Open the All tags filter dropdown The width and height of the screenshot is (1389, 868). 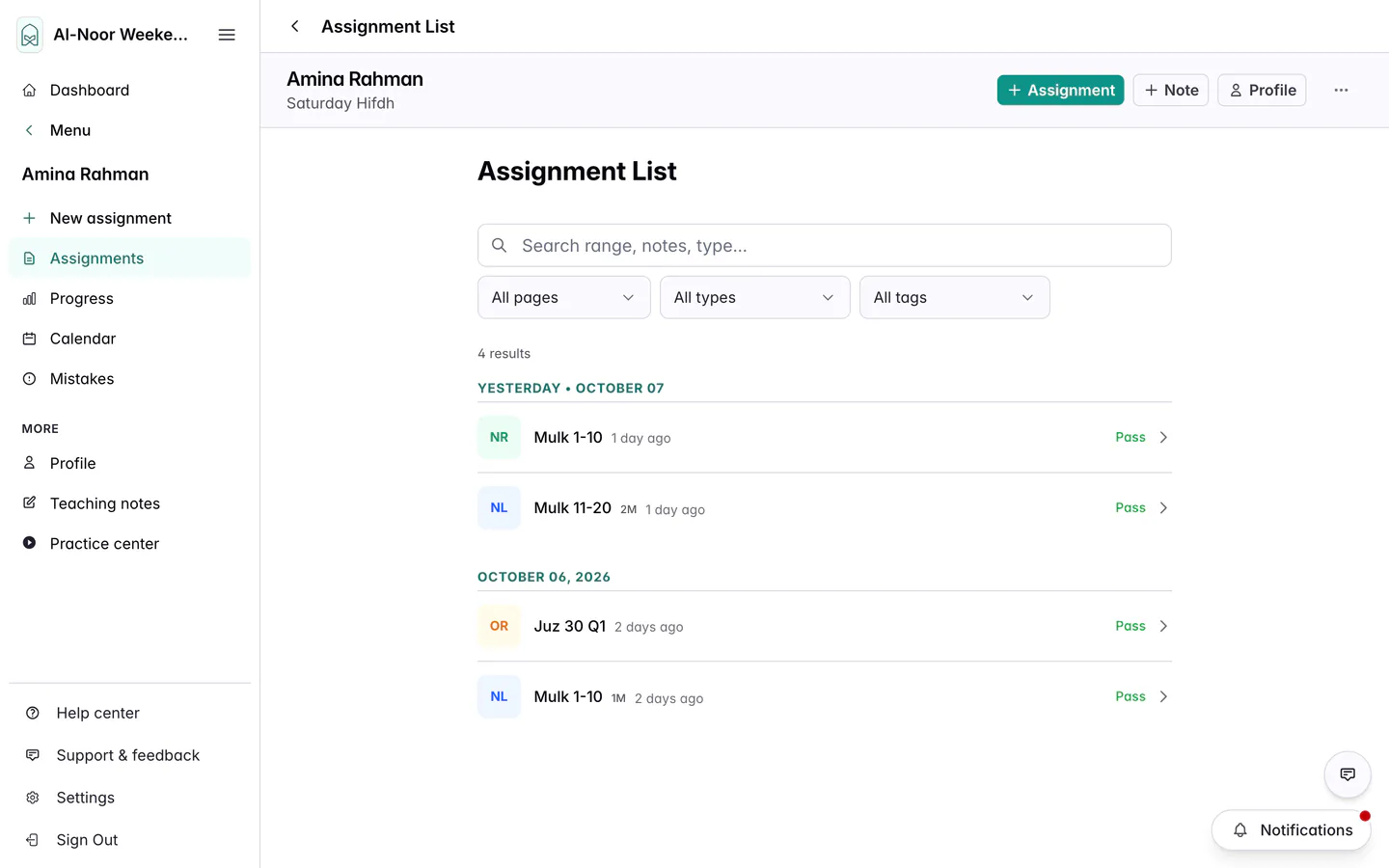coord(954,297)
